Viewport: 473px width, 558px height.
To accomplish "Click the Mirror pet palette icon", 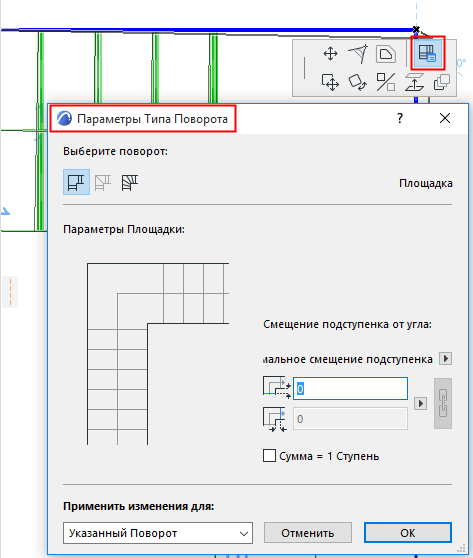I will [386, 82].
